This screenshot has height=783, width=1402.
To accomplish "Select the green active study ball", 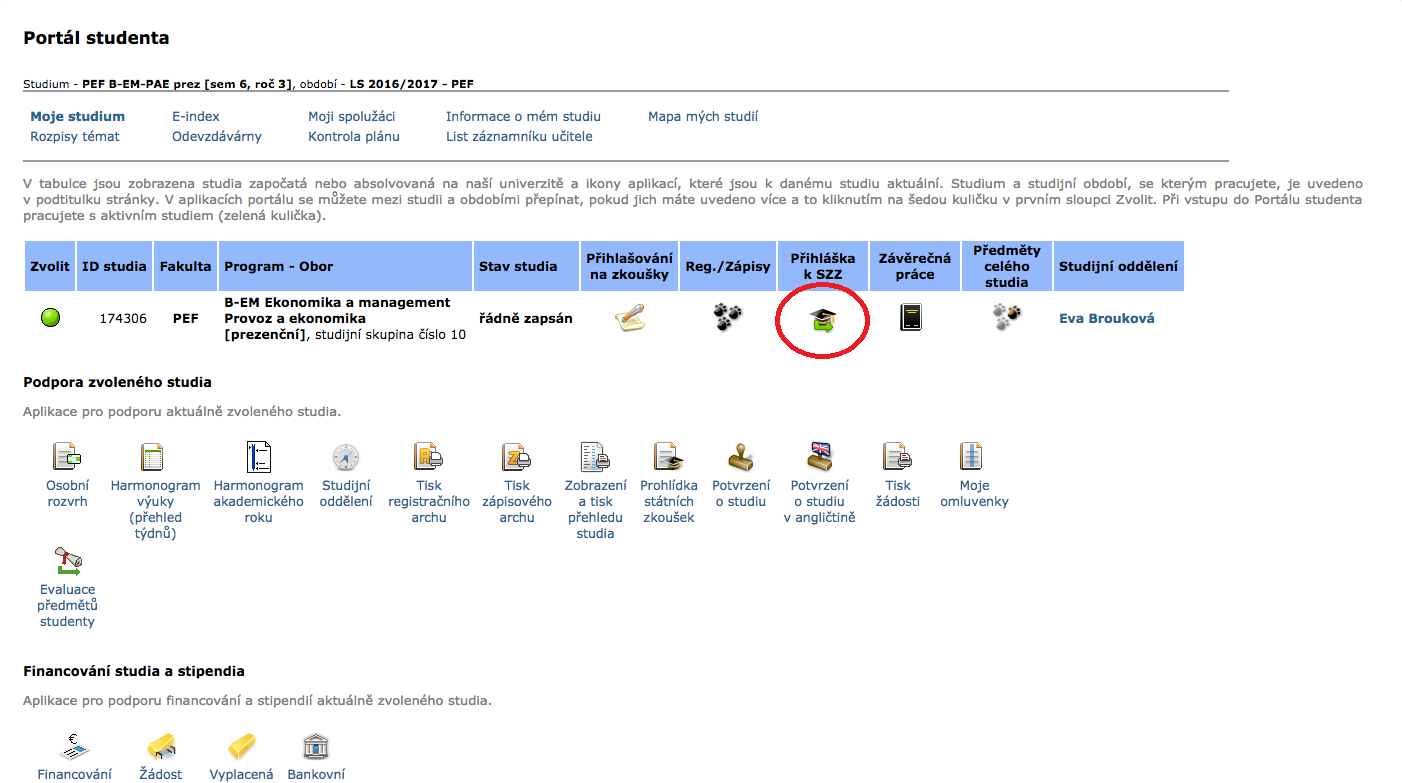I will [50, 318].
